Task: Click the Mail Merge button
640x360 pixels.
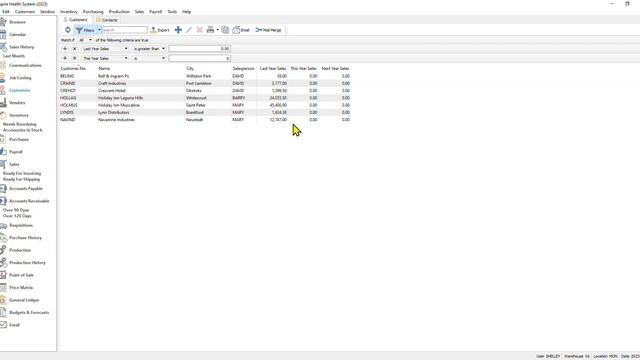Action: pyautogui.click(x=268, y=30)
